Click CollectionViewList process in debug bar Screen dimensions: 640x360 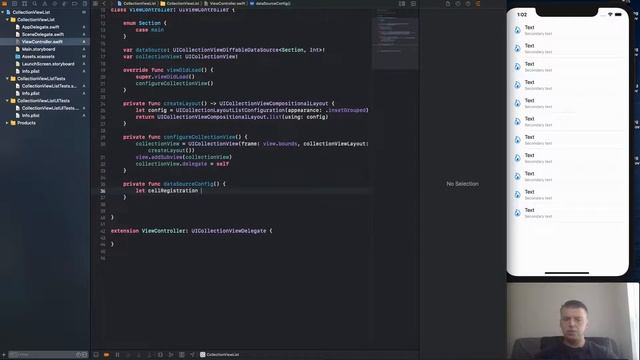(220, 355)
